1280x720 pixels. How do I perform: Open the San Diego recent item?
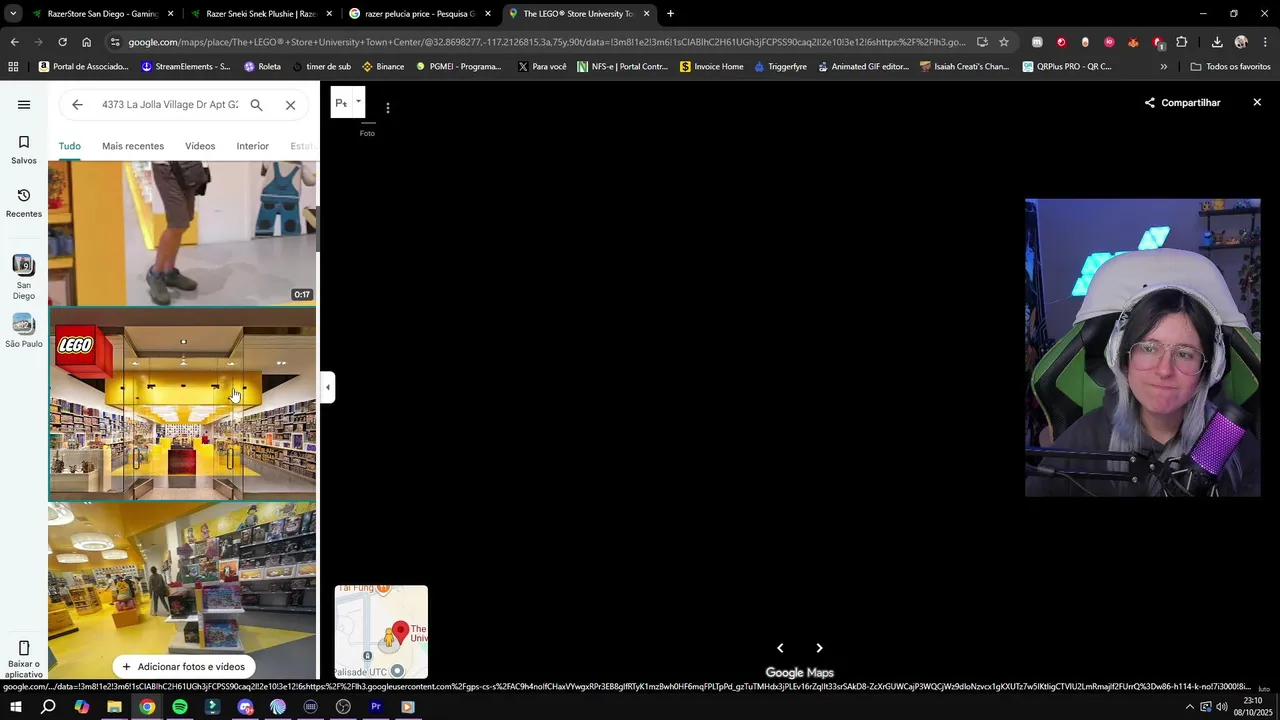pos(24,277)
